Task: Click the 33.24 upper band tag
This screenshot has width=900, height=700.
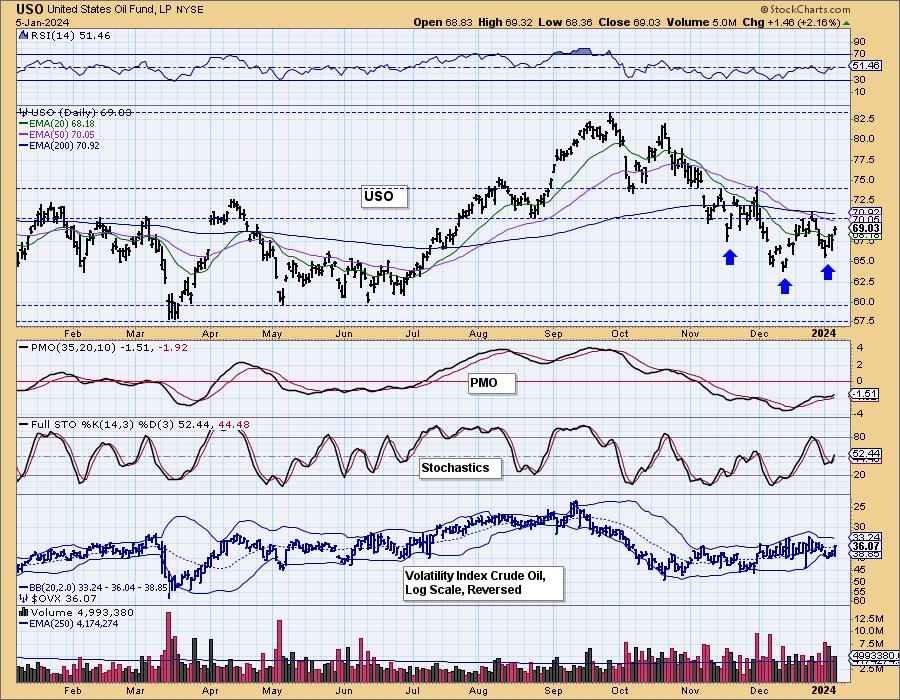Action: click(x=866, y=537)
